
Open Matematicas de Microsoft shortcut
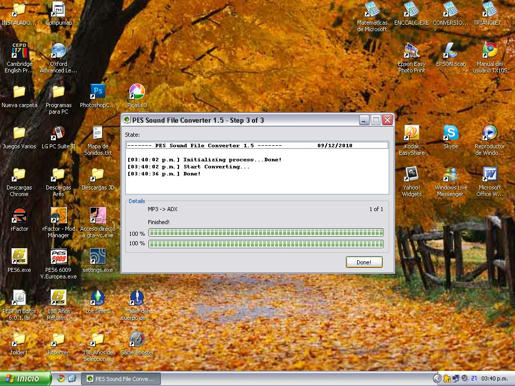point(372,17)
